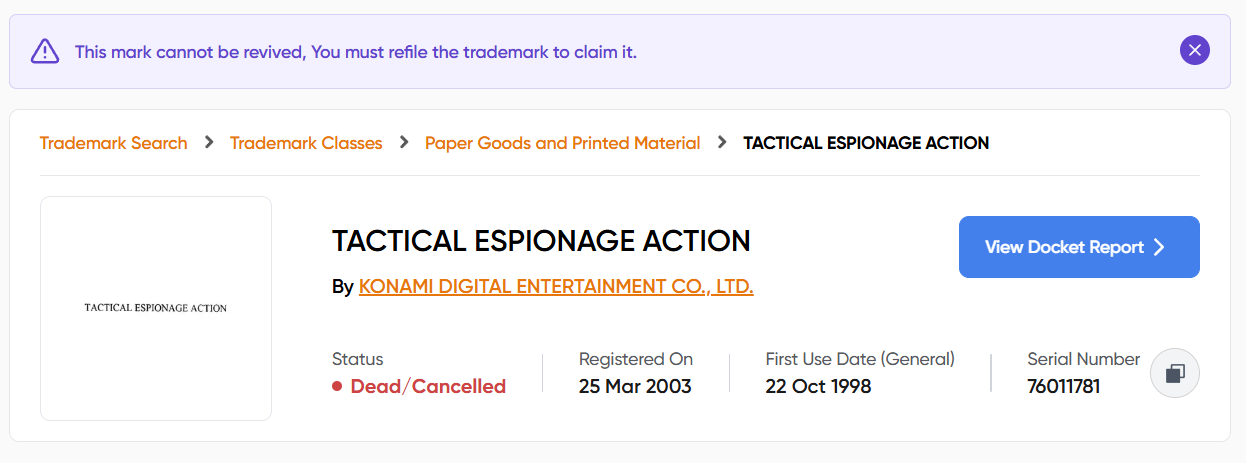The image size is (1246, 463).
Task: Click the chevron after Paper Goods and Printed Material
Action: [x=722, y=142]
